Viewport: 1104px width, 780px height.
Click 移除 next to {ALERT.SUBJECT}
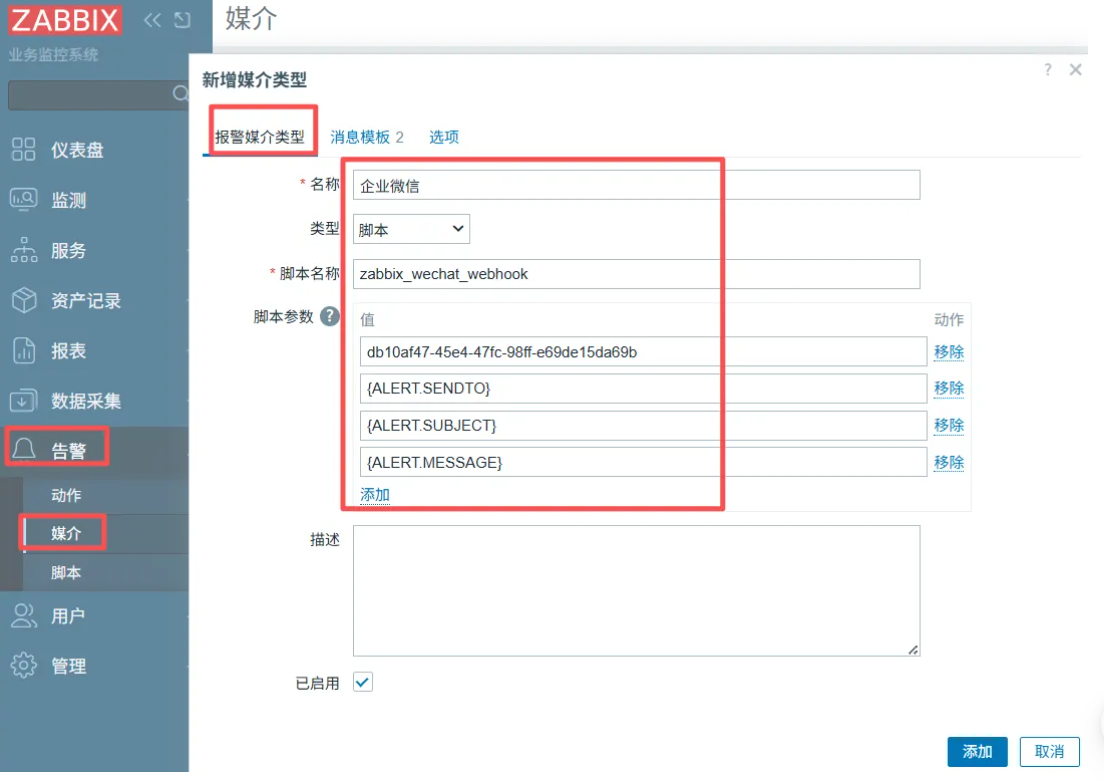click(948, 425)
